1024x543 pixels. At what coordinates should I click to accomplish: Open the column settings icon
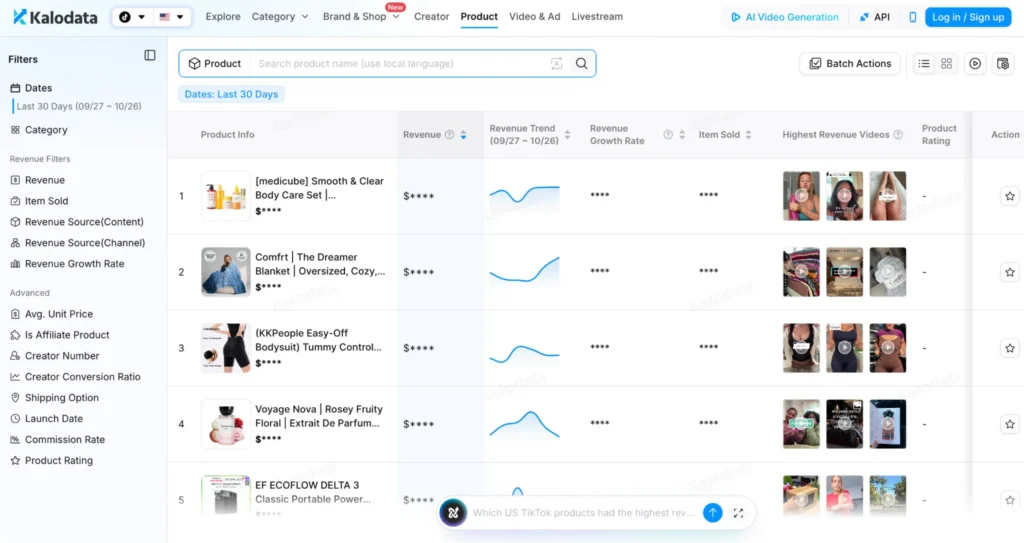point(1003,63)
